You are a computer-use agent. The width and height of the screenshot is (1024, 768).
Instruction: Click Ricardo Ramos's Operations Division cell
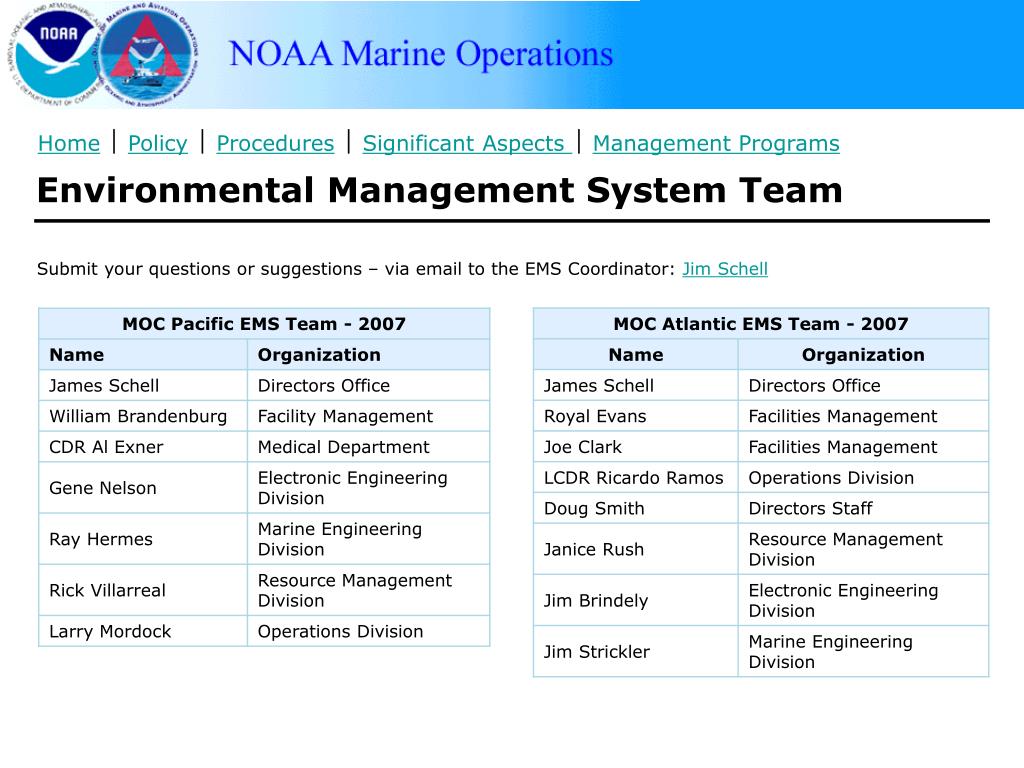863,477
